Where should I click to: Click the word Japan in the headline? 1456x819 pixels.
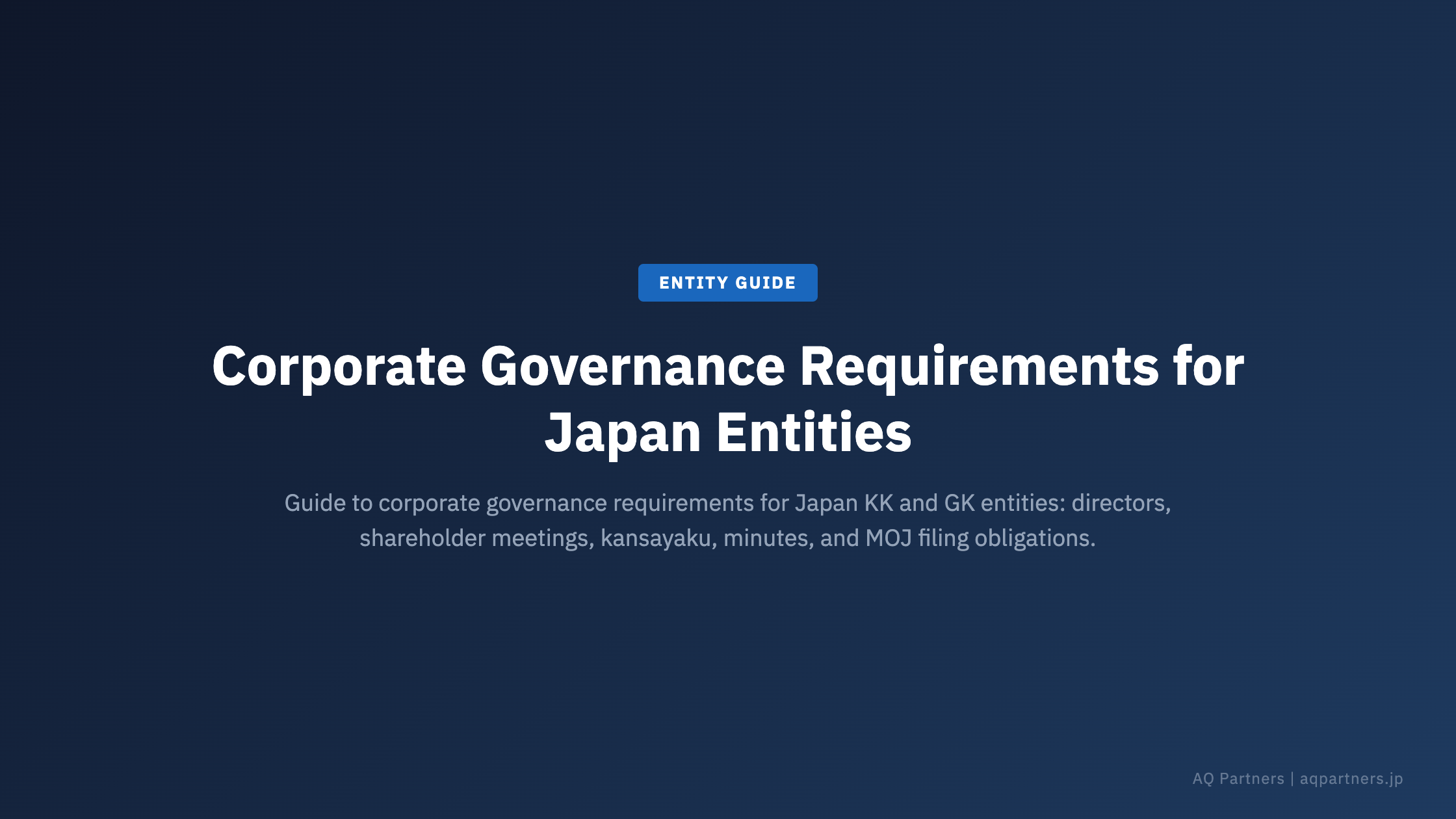tap(623, 434)
